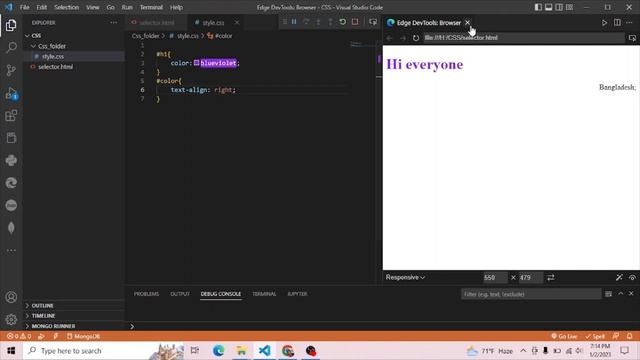Screen dimensions: 640x360
Task: Go forward in DevTools browser
Action: click(403, 38)
